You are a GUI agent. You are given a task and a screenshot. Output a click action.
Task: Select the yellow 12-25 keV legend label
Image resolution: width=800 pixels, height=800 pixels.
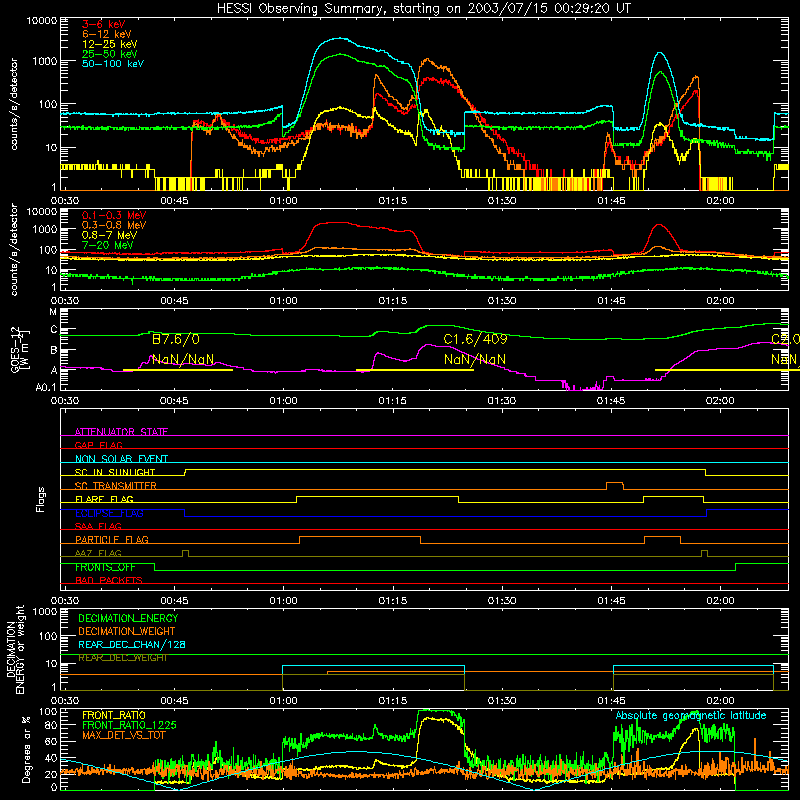110,44
